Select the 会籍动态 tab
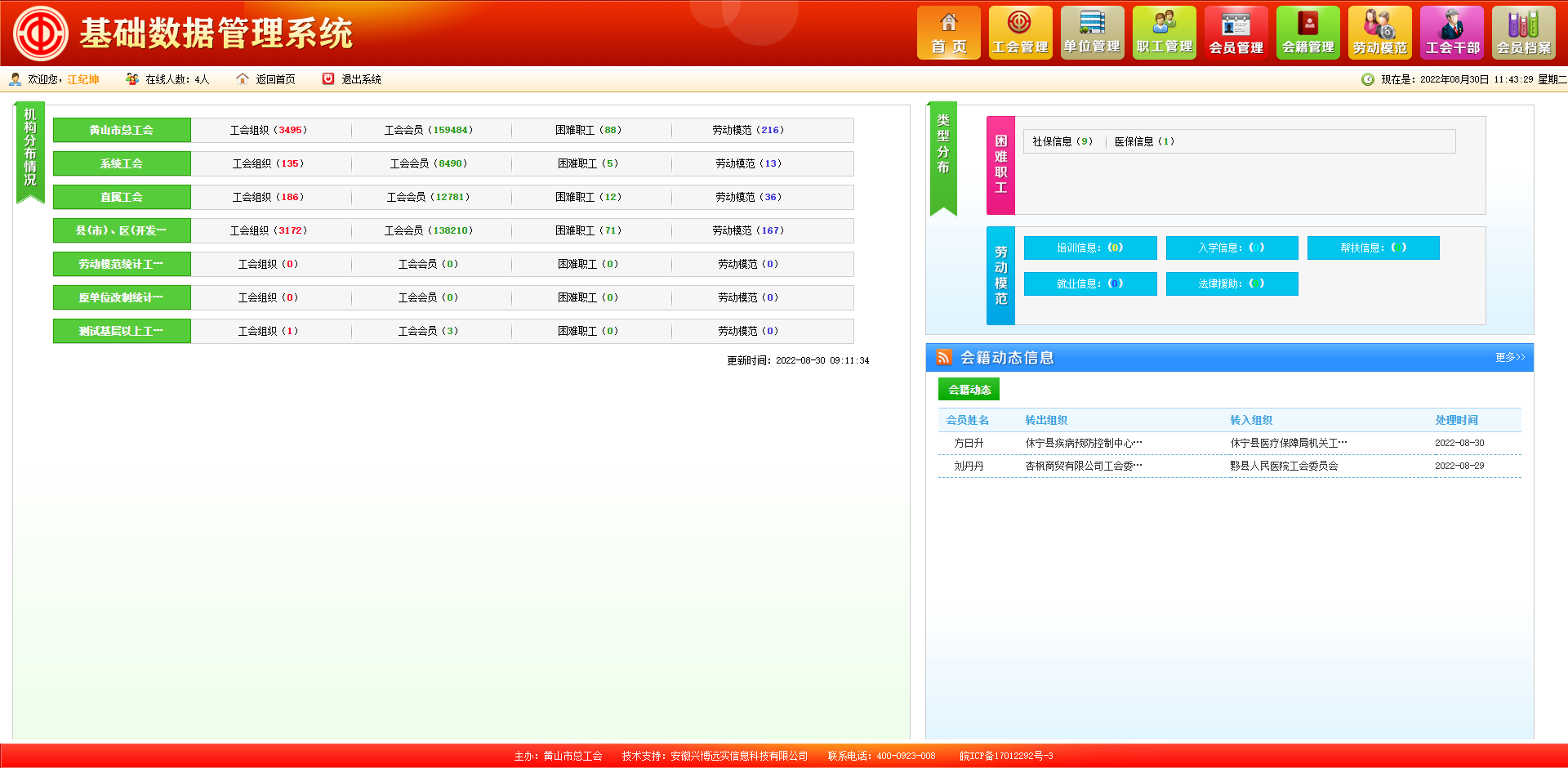 point(969,390)
